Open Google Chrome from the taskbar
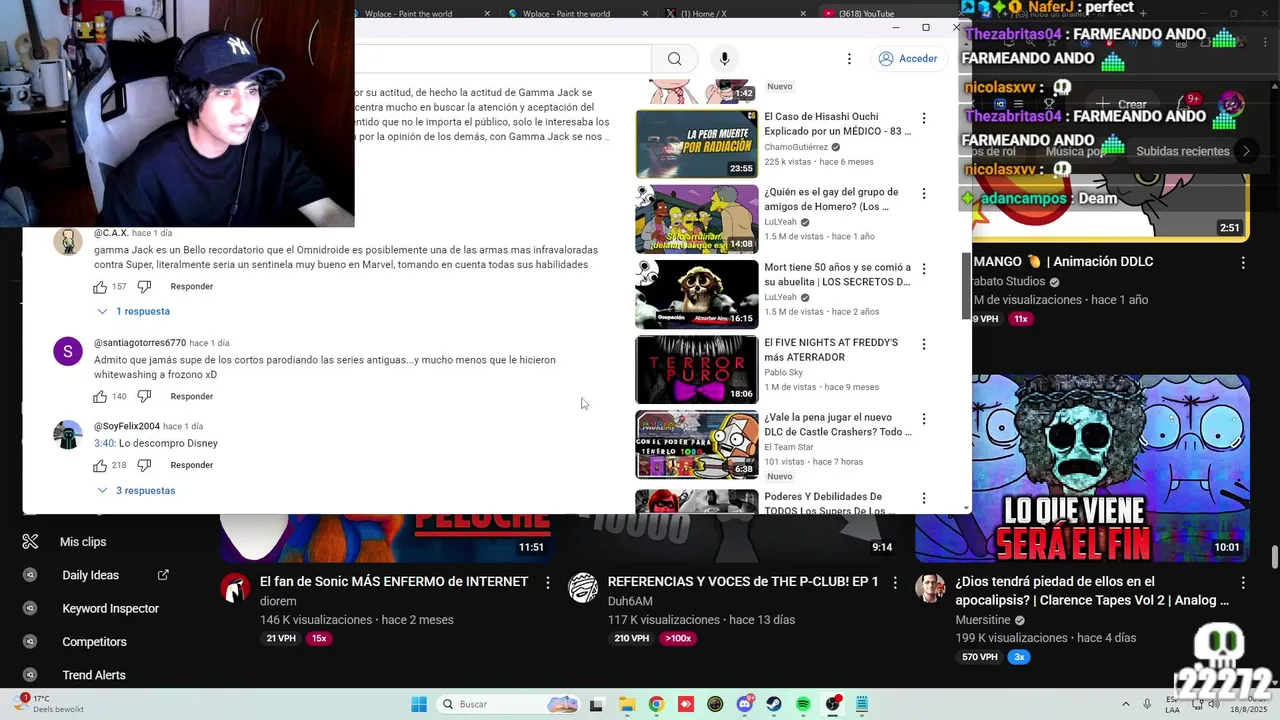The height and width of the screenshot is (720, 1280). pos(656,704)
